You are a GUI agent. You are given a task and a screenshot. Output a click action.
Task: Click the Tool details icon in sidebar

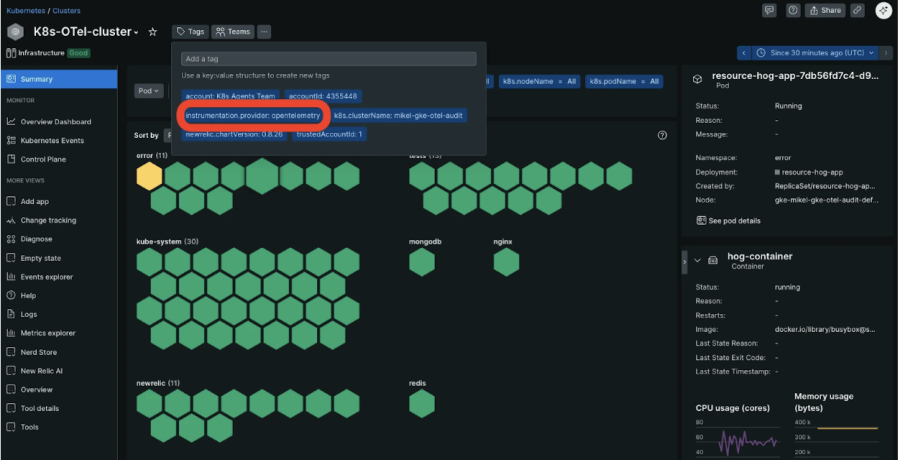[x=11, y=408]
